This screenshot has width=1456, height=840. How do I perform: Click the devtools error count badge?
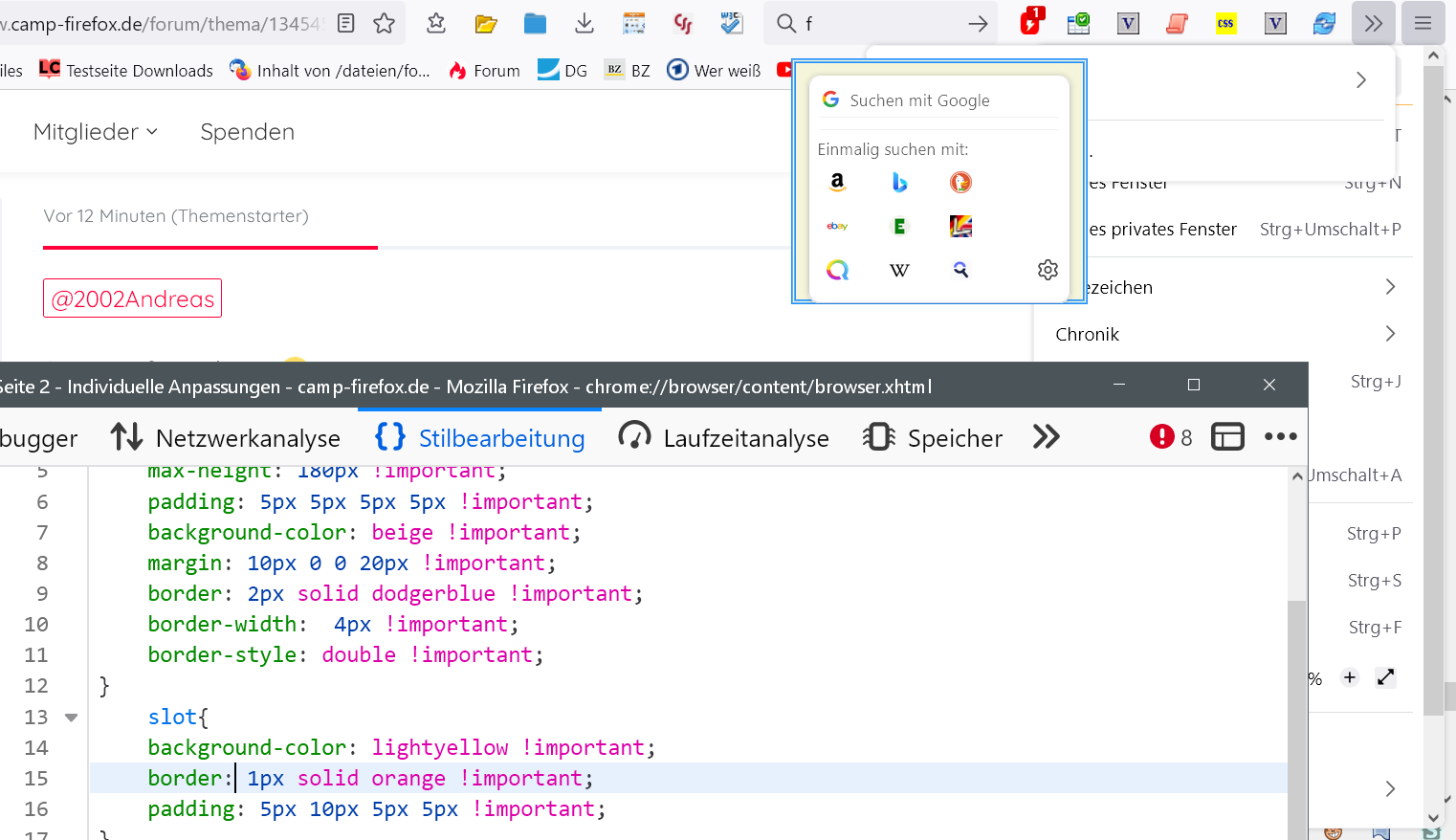click(x=1171, y=437)
